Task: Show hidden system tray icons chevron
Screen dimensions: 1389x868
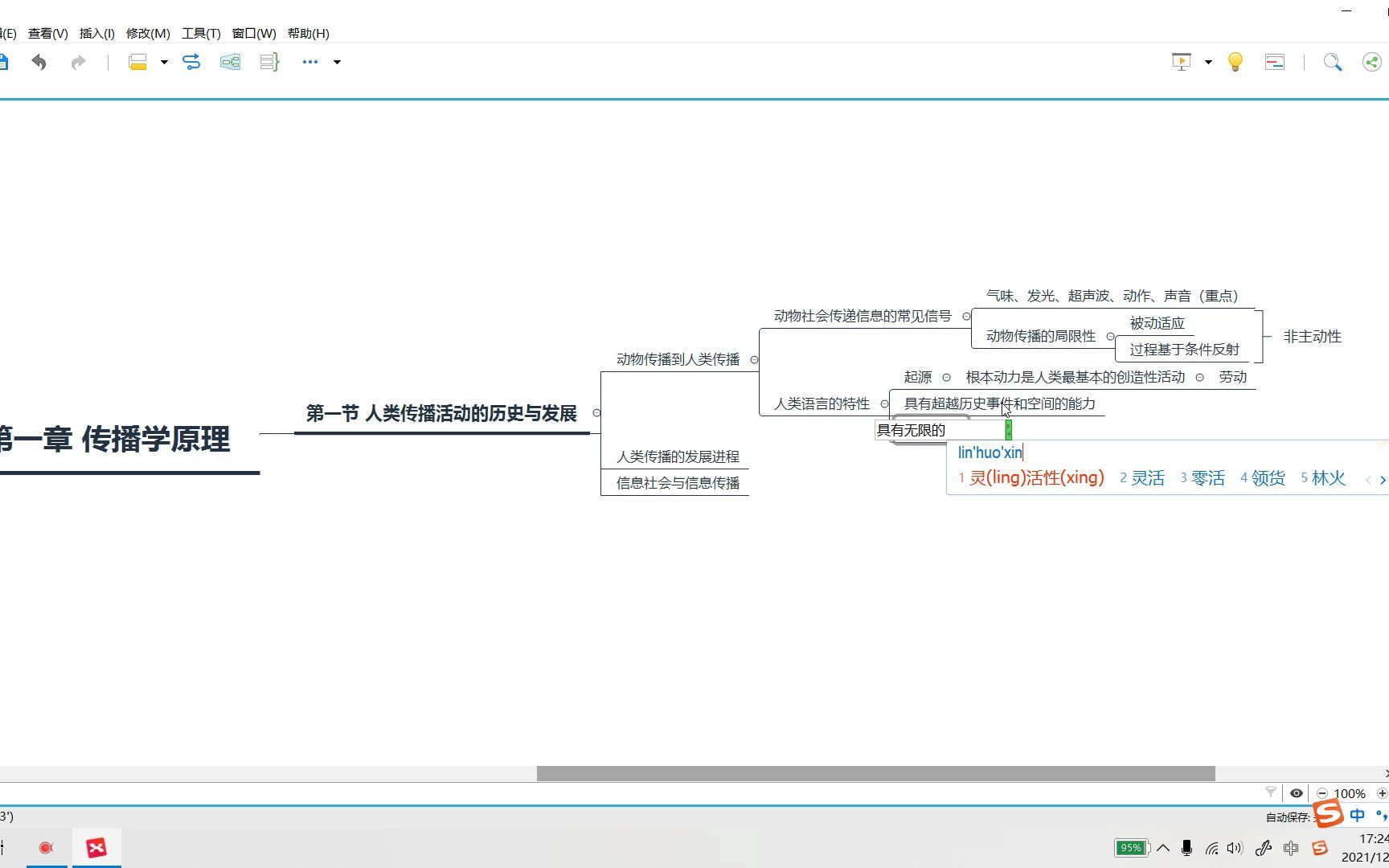Action: [x=1163, y=848]
